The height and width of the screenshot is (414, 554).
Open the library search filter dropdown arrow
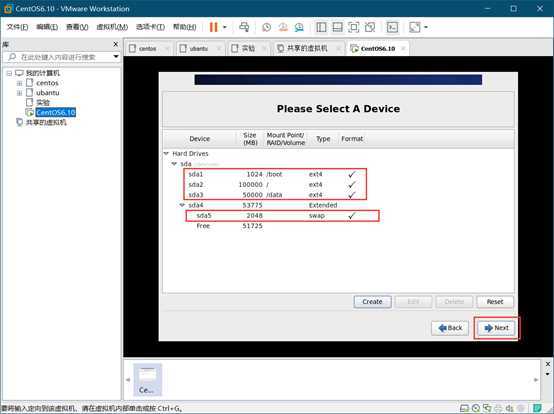[x=116, y=57]
